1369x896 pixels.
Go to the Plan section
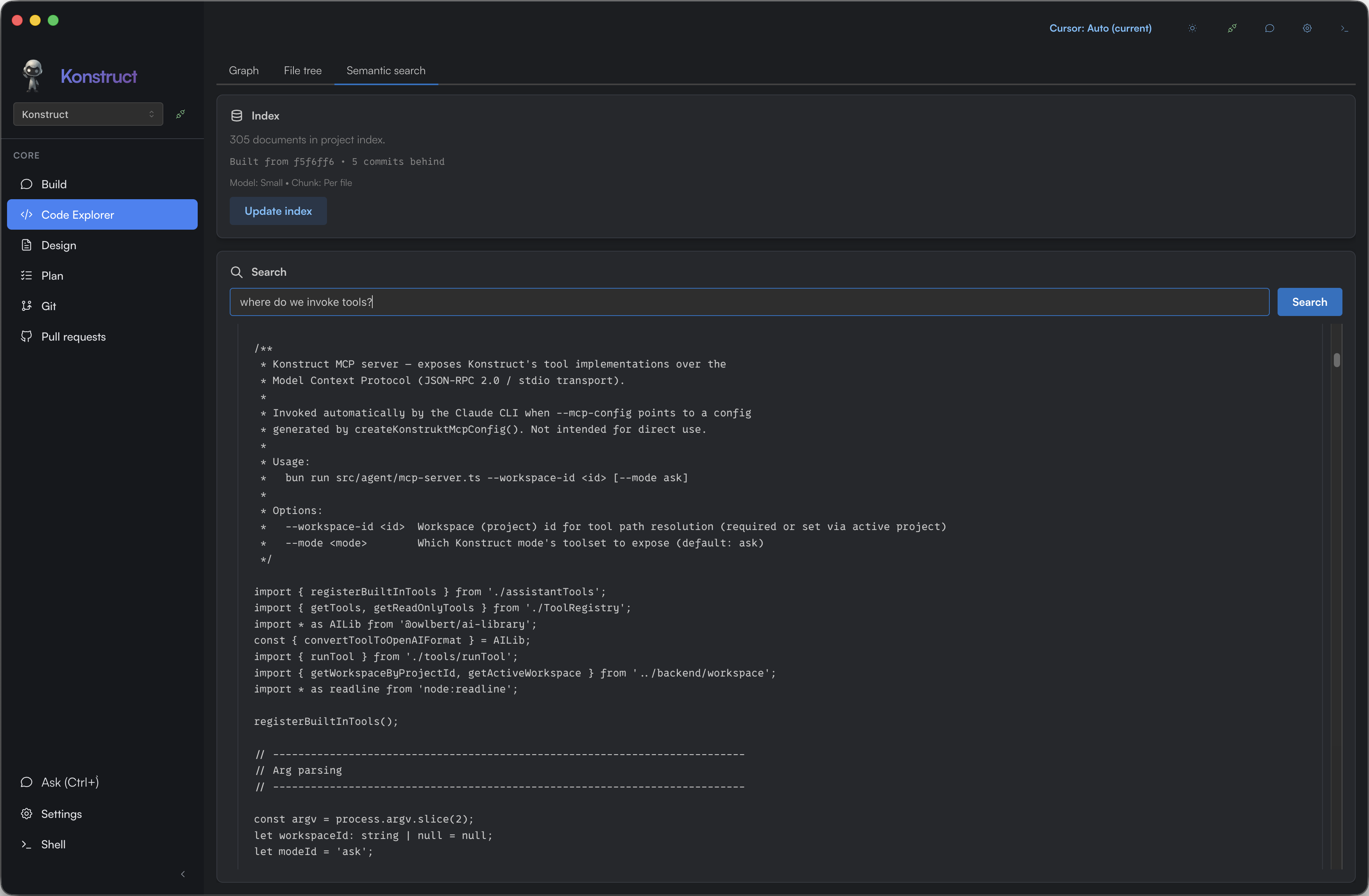52,275
